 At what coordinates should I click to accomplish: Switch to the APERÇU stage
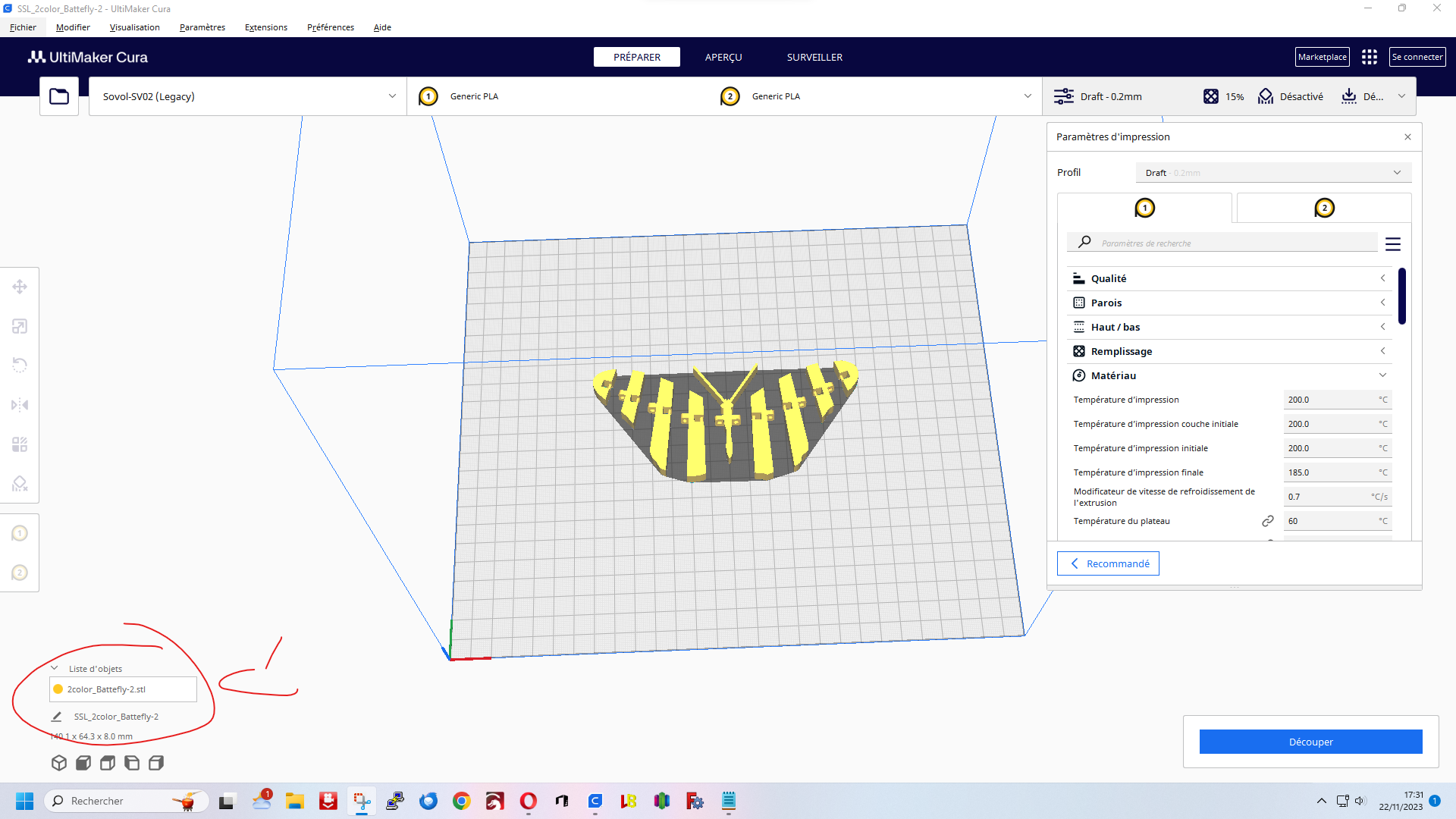coord(723,57)
